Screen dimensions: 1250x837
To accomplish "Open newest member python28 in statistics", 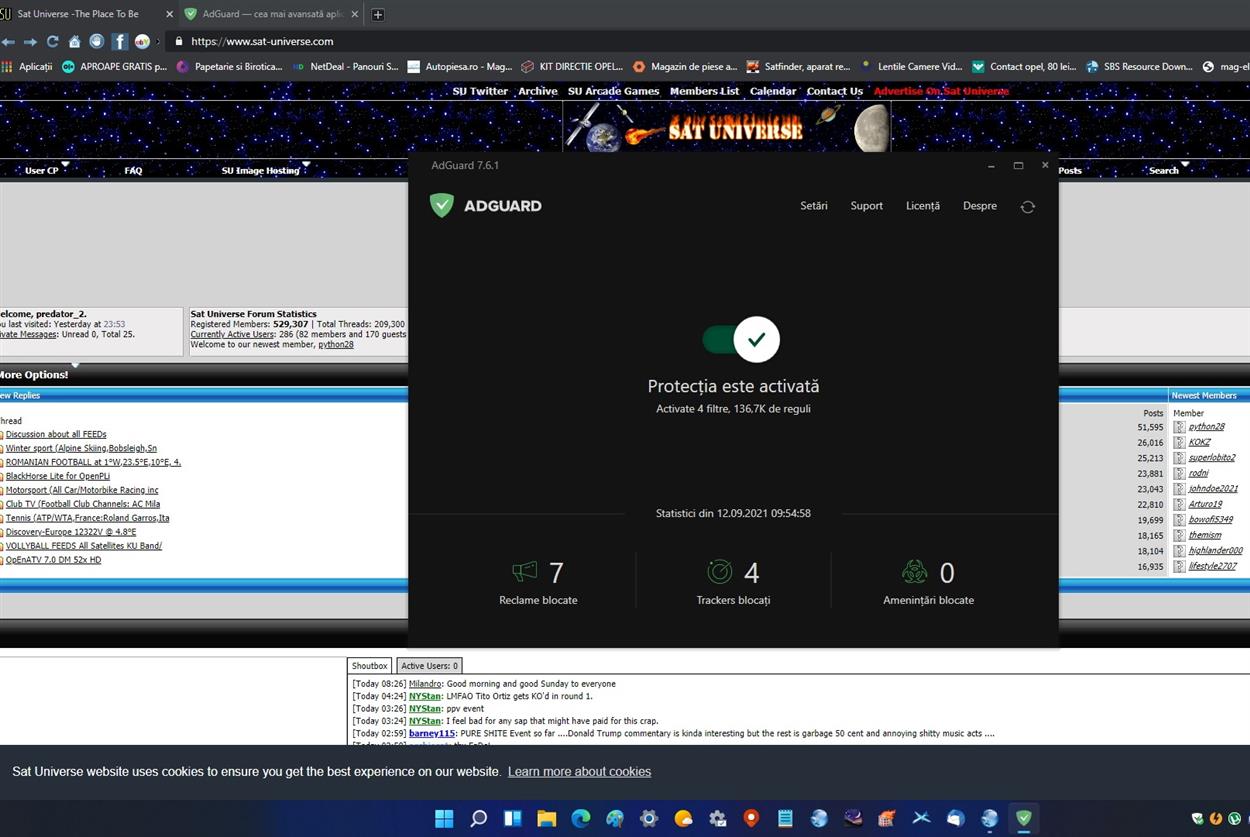I will (x=336, y=344).
